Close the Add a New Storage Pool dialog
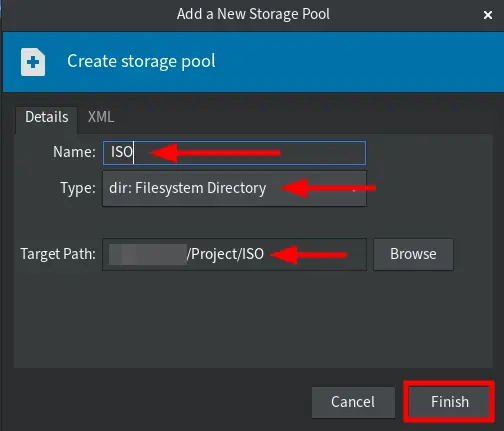Image resolution: width=504 pixels, height=431 pixels. [x=488, y=15]
